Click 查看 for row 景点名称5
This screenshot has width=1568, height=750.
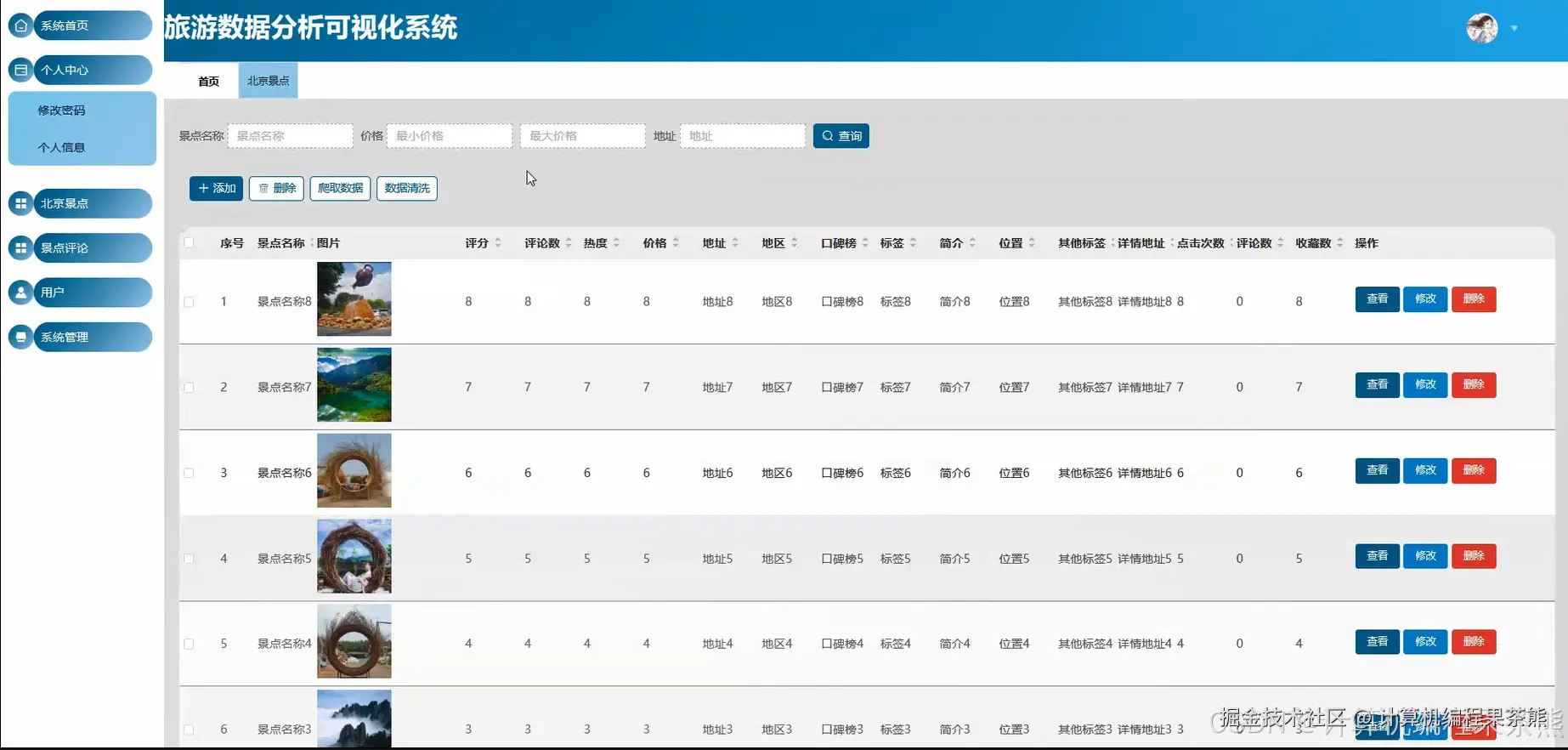[x=1377, y=556]
